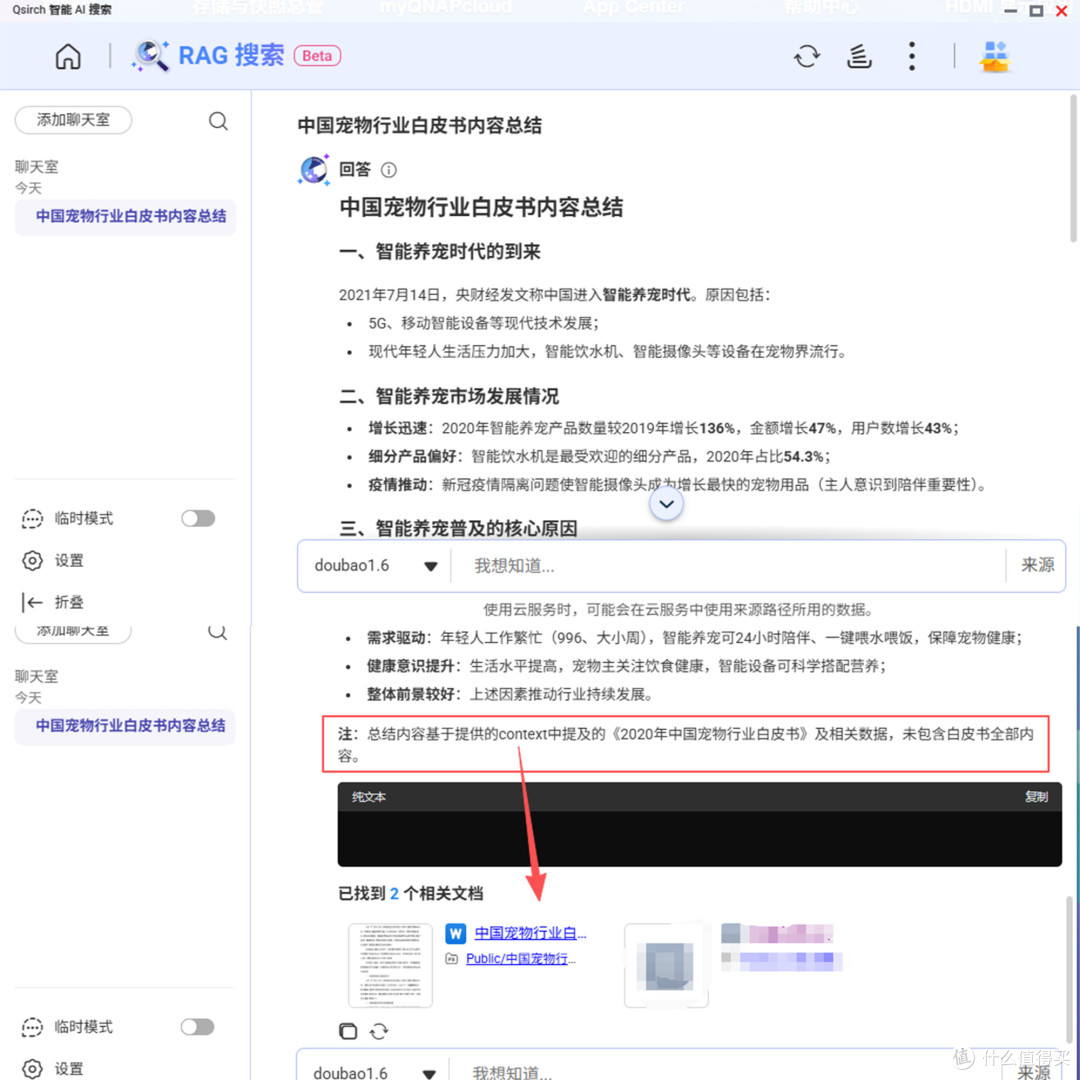The width and height of the screenshot is (1080, 1080).
Task: Click the refresh sync arrows icon
Action: pyautogui.click(x=807, y=56)
